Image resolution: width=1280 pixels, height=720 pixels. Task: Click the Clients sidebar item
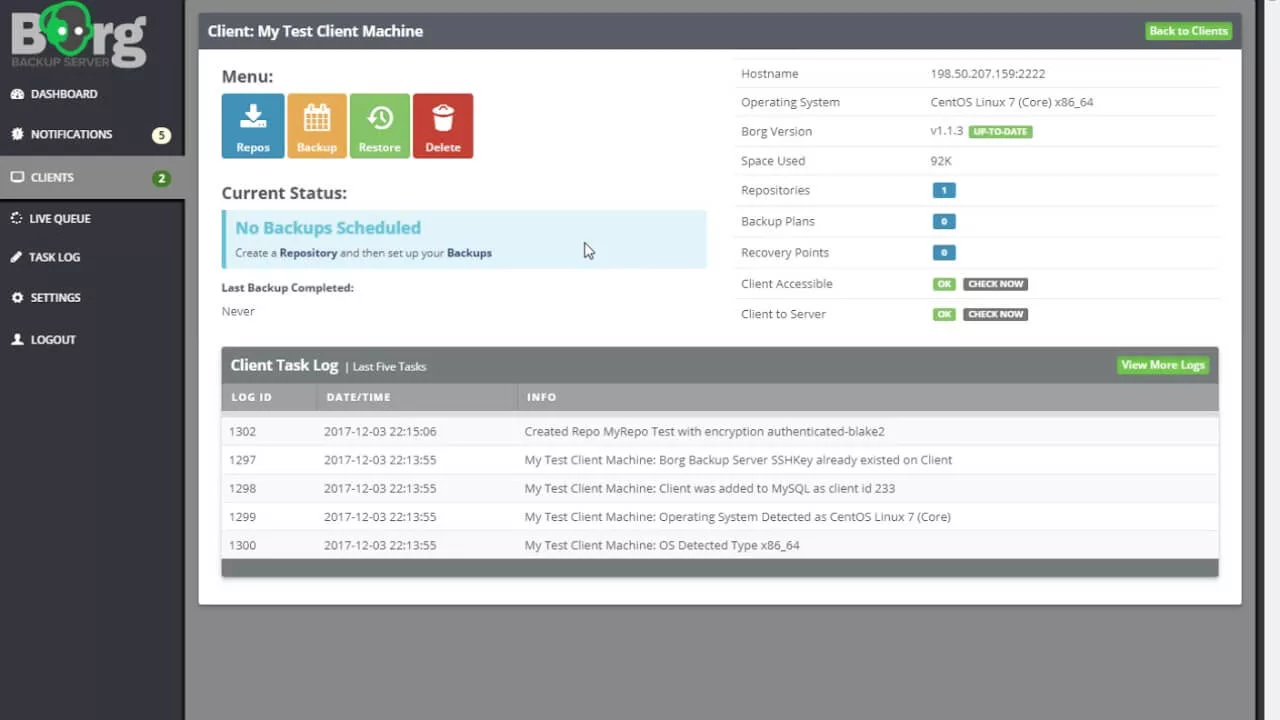coord(92,177)
